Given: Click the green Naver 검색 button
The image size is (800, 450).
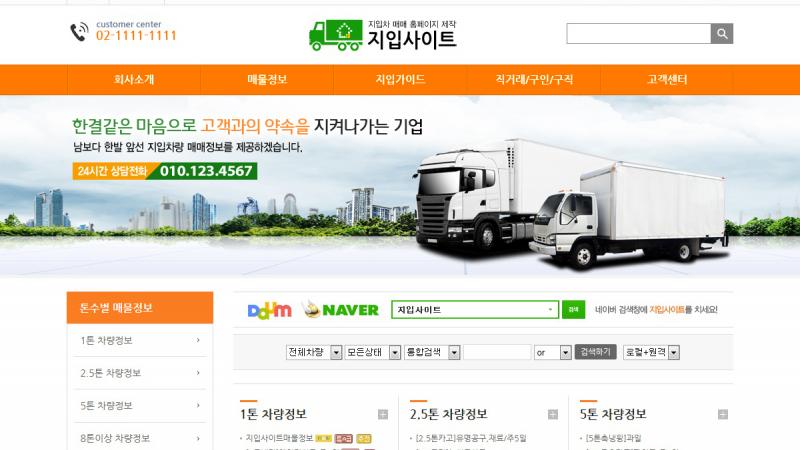Looking at the screenshot, I should [573, 310].
